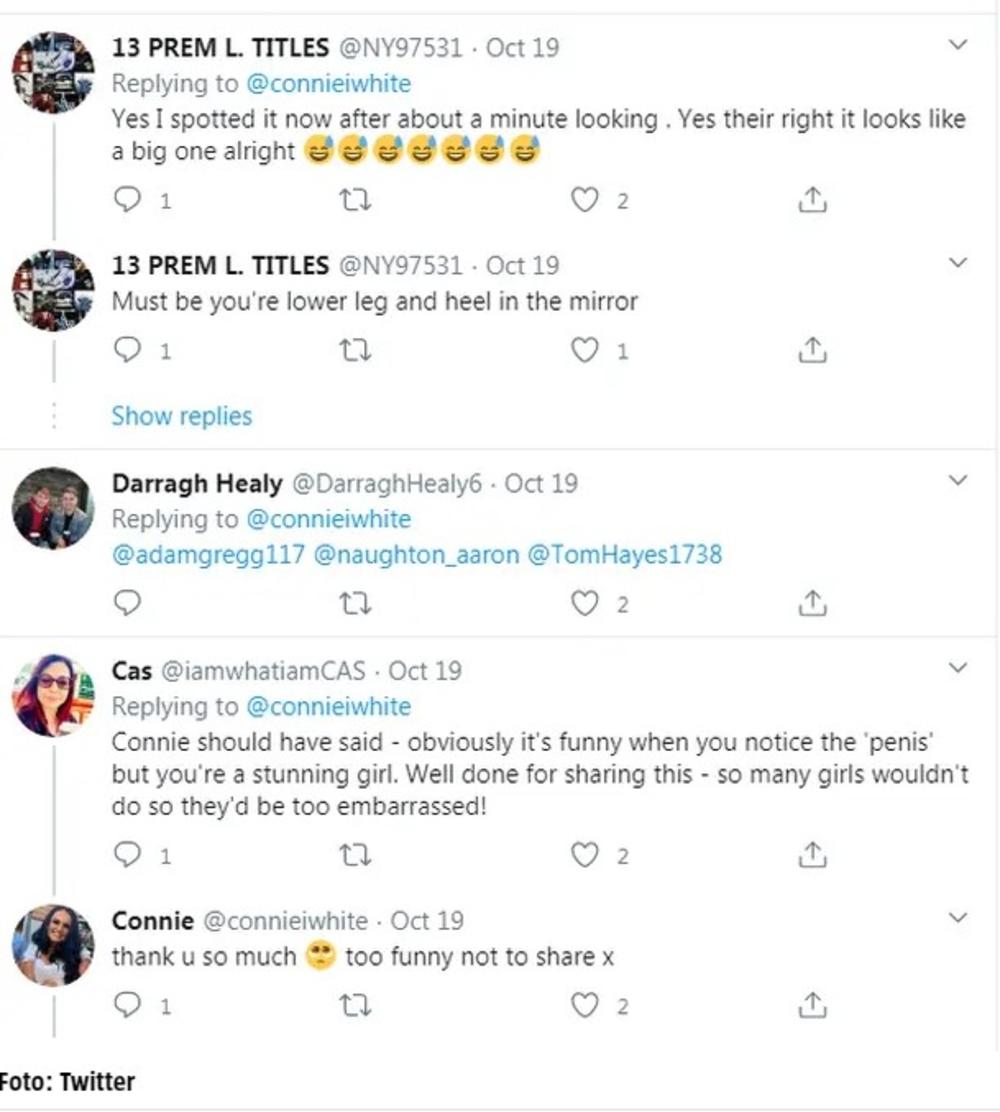The image size is (1000, 1112).
Task: Open the chevron menu on Darragh Healy's tweet
Action: click(x=957, y=481)
